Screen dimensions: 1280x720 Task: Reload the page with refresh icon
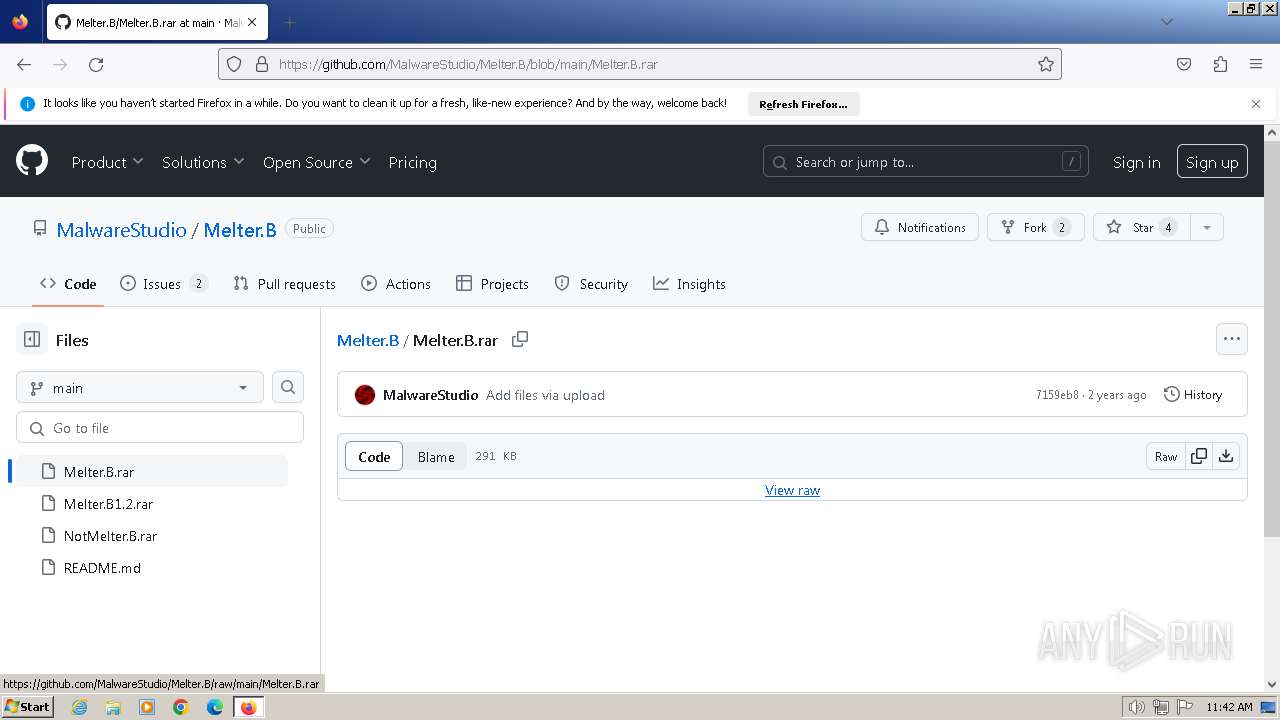96,64
